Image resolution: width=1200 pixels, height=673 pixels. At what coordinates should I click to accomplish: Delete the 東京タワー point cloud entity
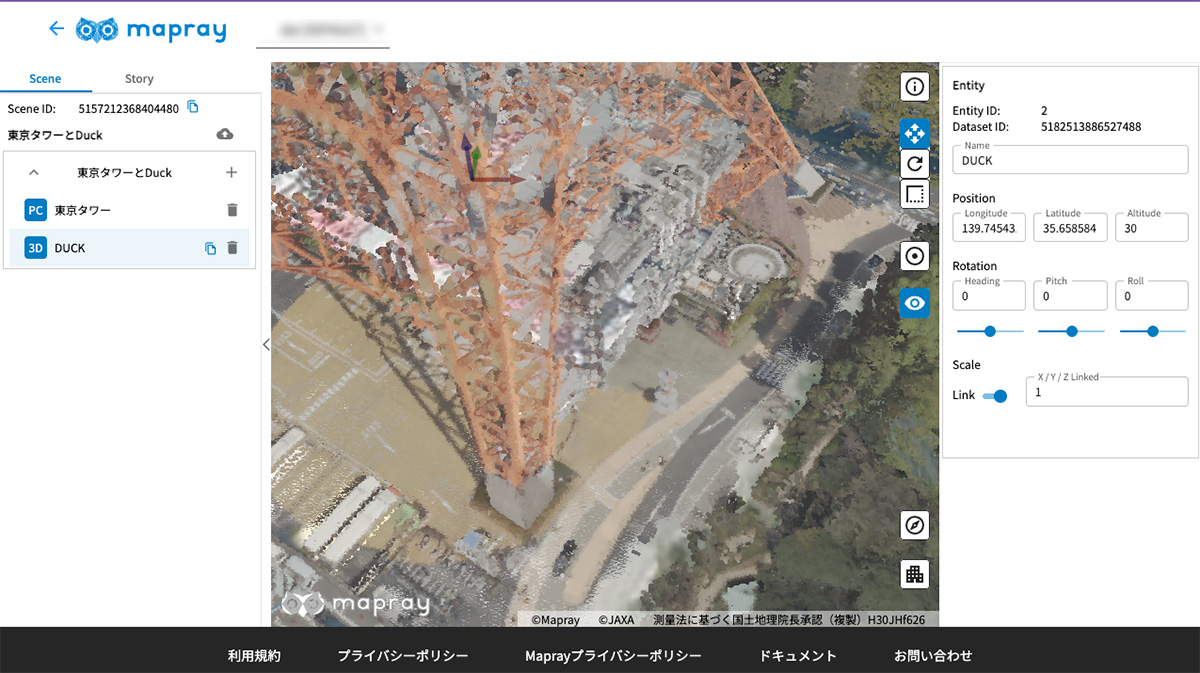click(x=232, y=210)
